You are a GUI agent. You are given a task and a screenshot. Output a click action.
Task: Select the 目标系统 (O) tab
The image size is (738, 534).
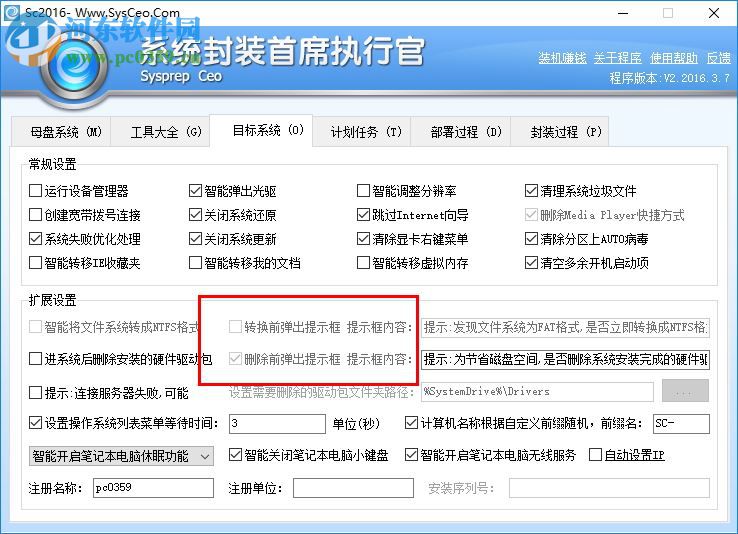point(261,130)
